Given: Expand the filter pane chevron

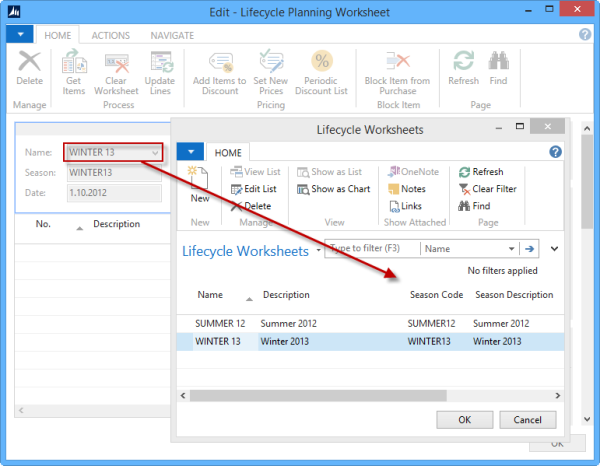Looking at the screenshot, I should (x=554, y=249).
